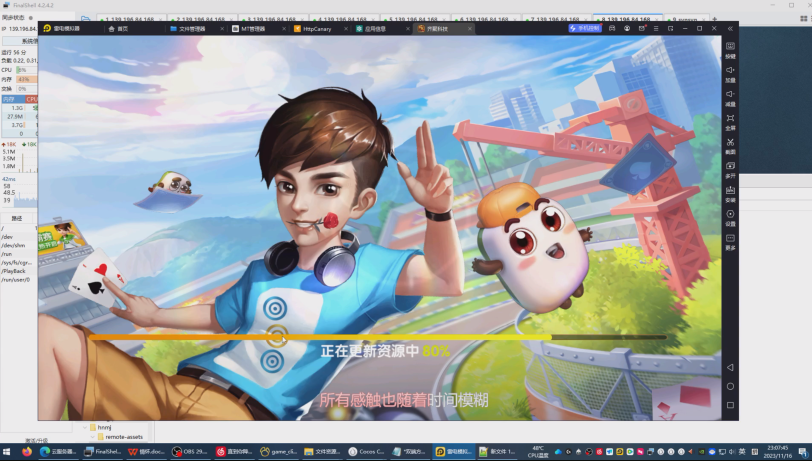The height and width of the screenshot is (461, 812).
Task: Open the emulator hamburger menu icon
Action: click(x=656, y=28)
